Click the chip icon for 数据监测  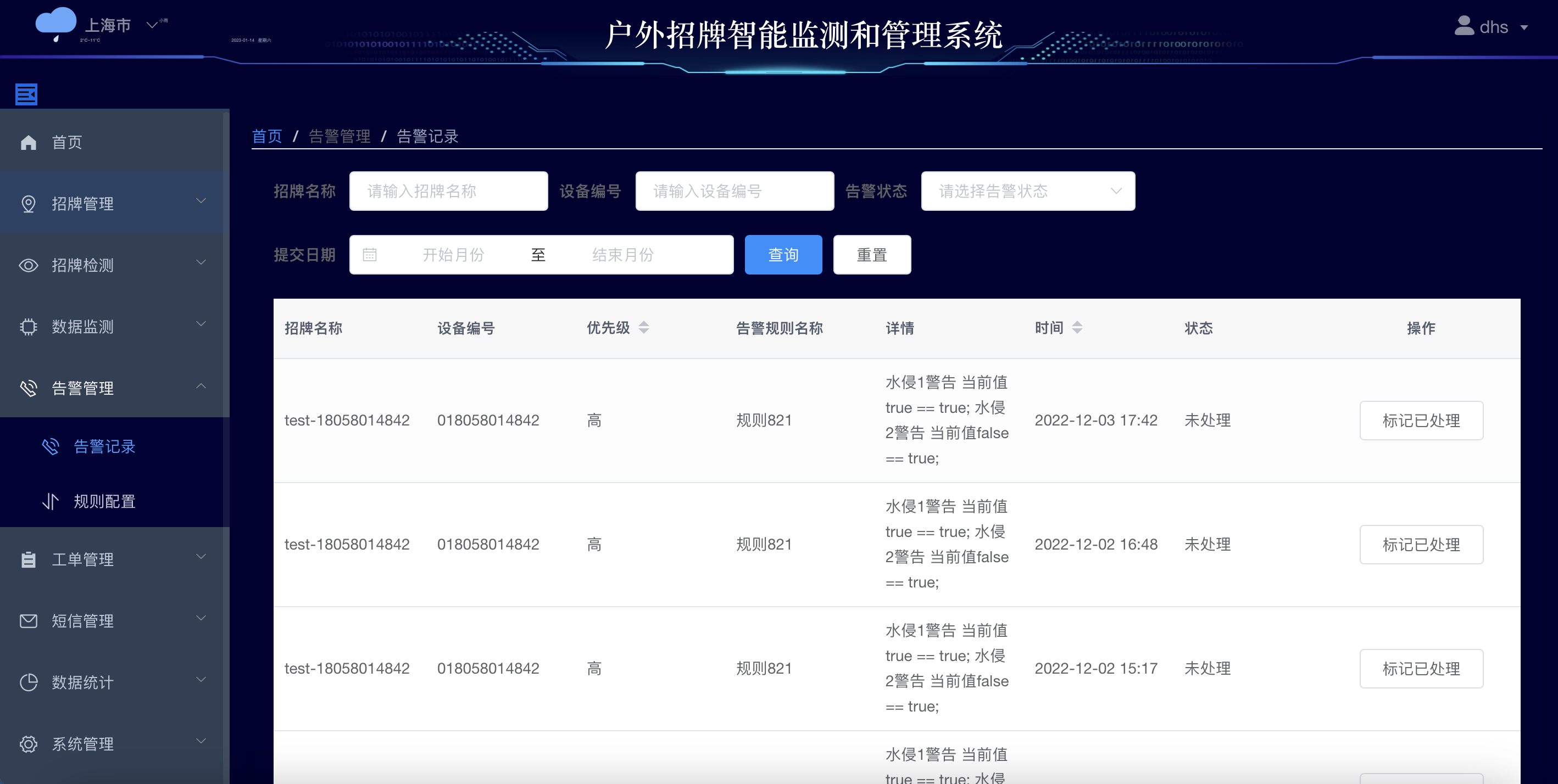29,327
